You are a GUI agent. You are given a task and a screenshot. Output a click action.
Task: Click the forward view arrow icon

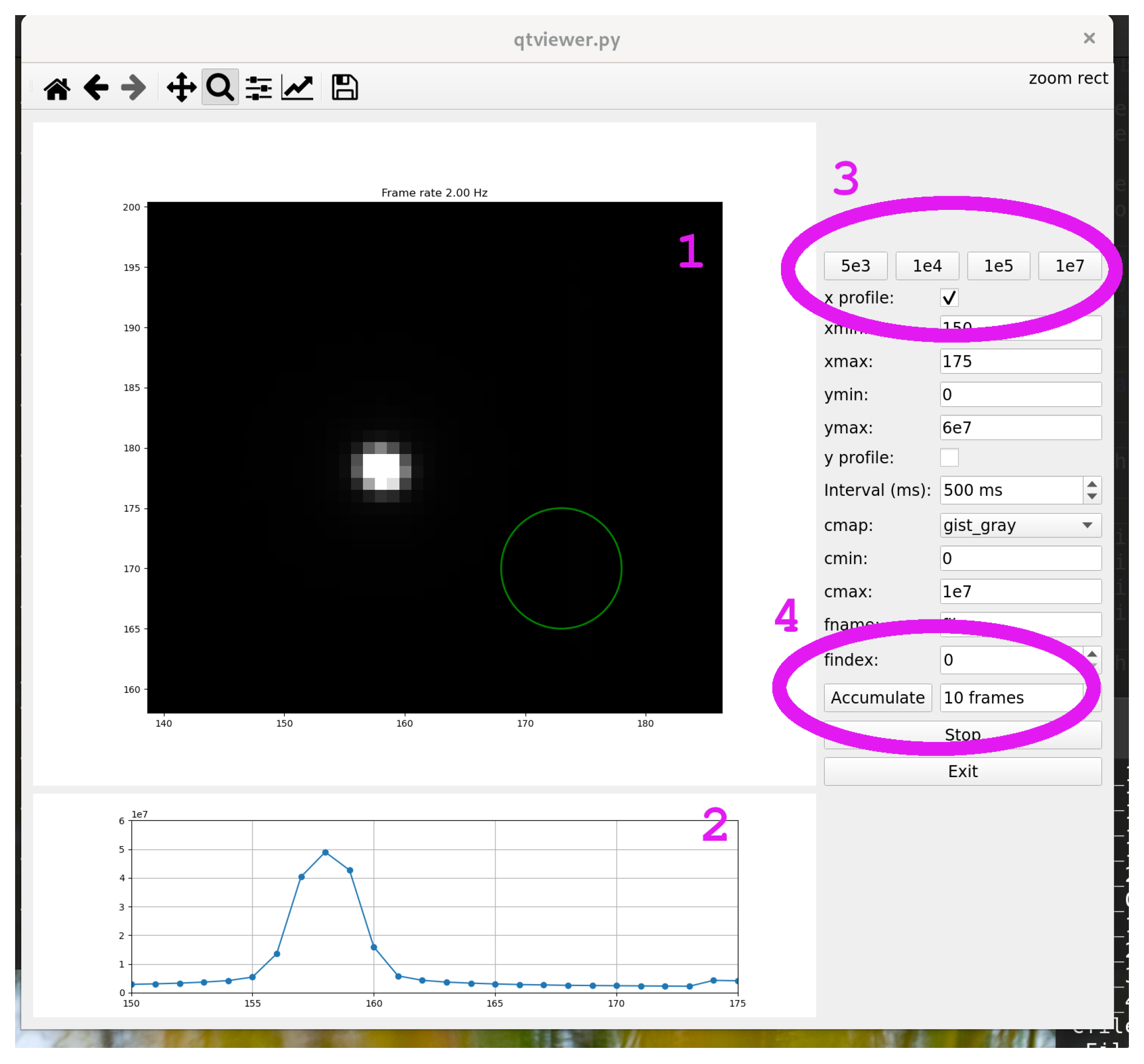(x=133, y=88)
